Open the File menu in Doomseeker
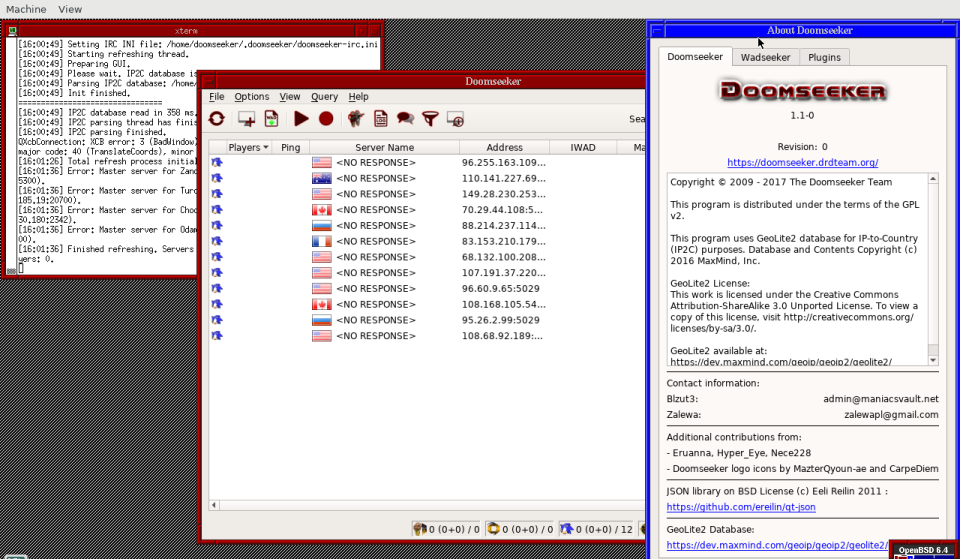This screenshot has width=960, height=559. 216,97
